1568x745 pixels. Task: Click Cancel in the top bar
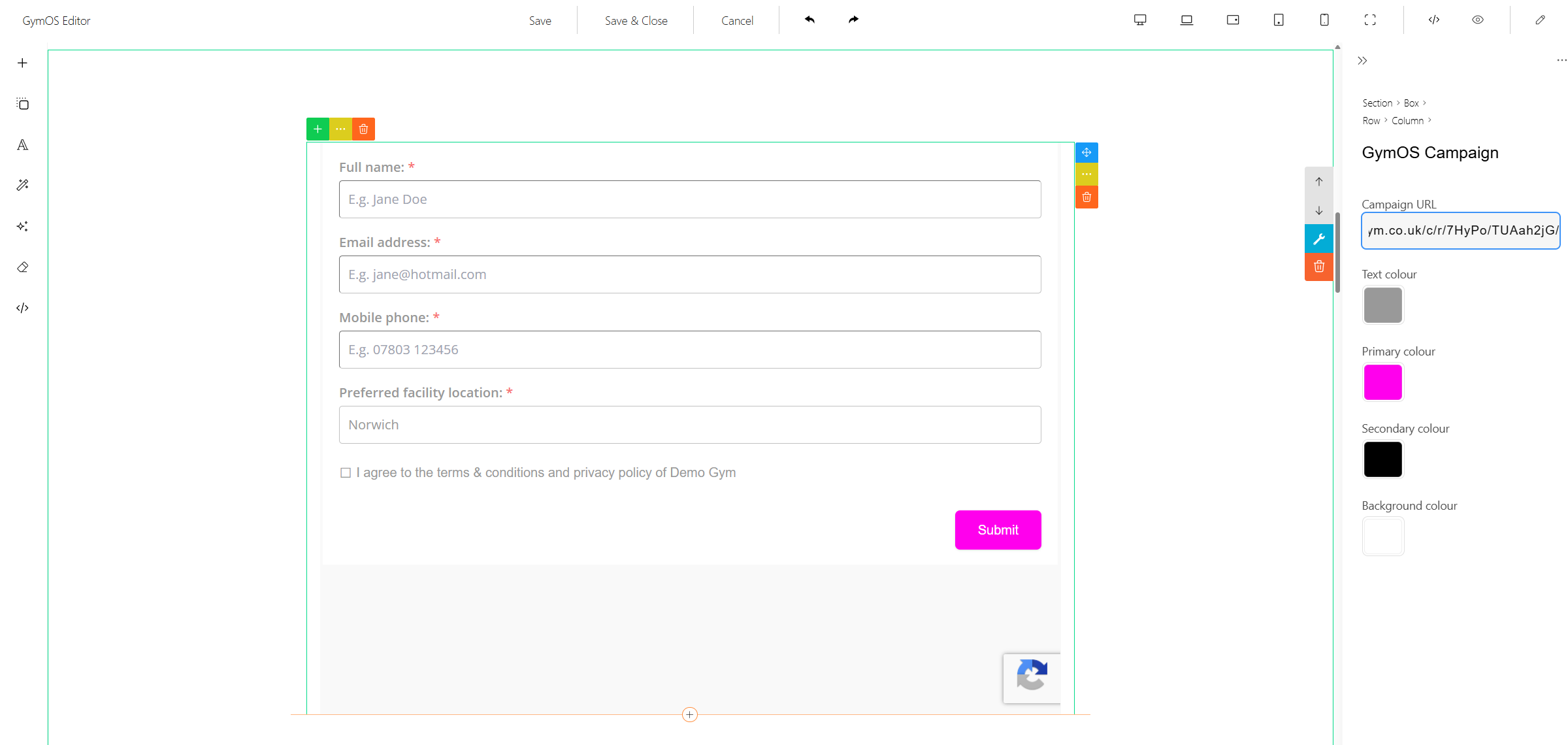point(737,20)
